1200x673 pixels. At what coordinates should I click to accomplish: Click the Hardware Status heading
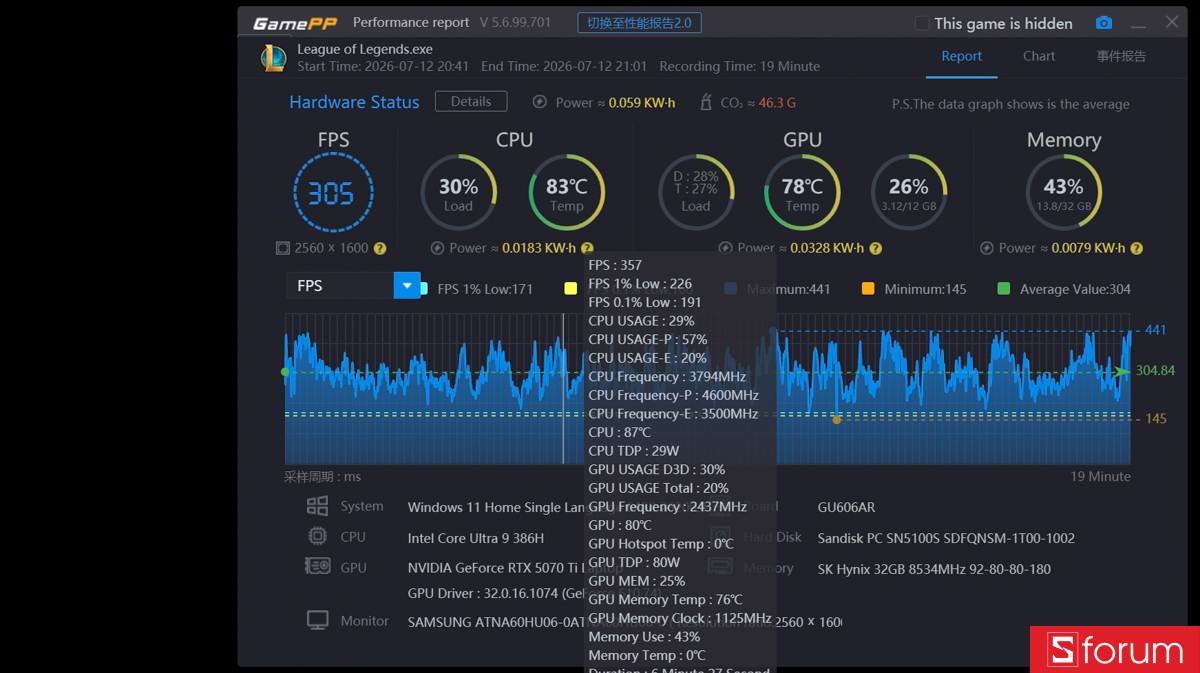(x=354, y=102)
